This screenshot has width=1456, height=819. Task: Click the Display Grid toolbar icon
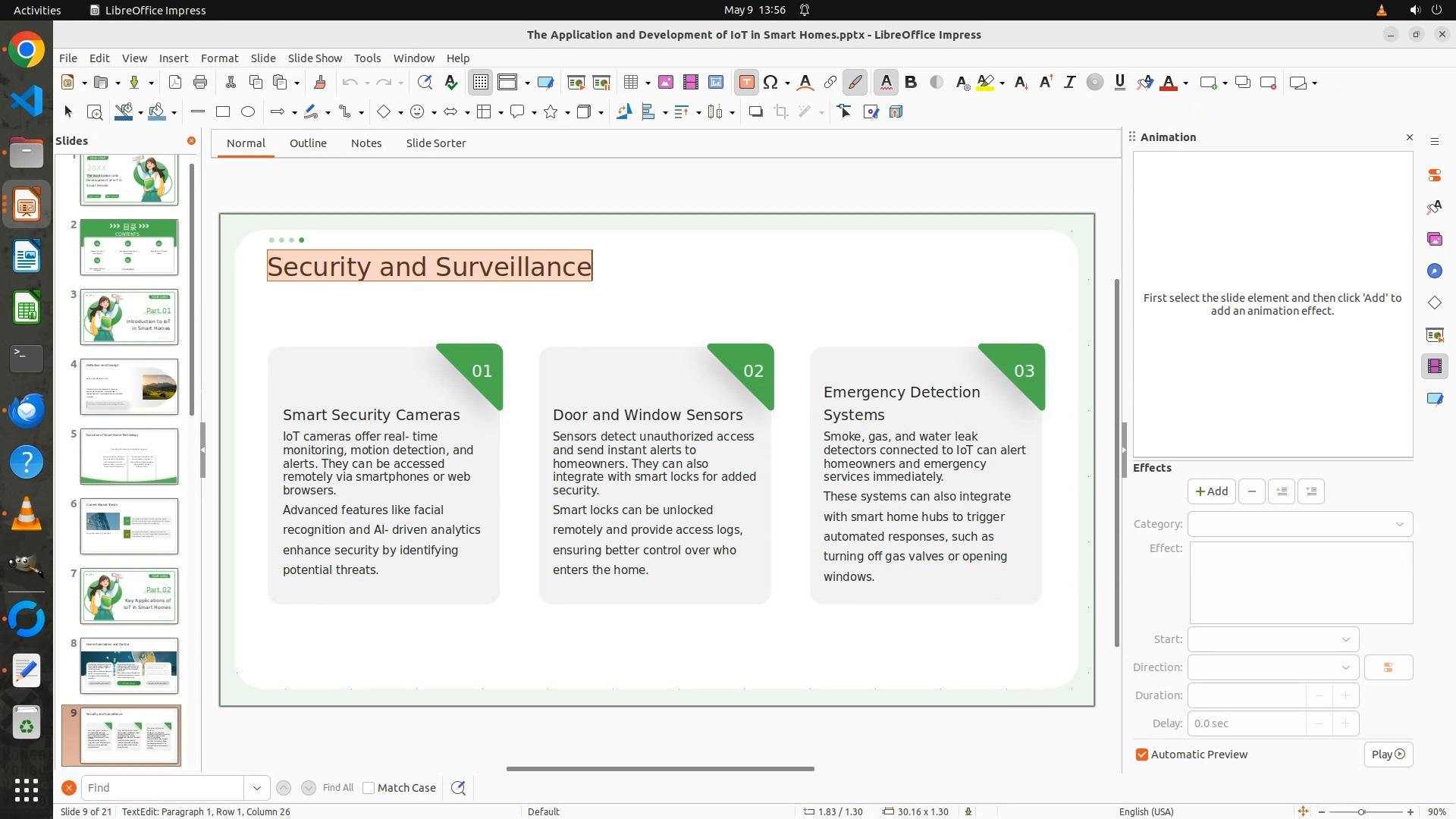(481, 83)
